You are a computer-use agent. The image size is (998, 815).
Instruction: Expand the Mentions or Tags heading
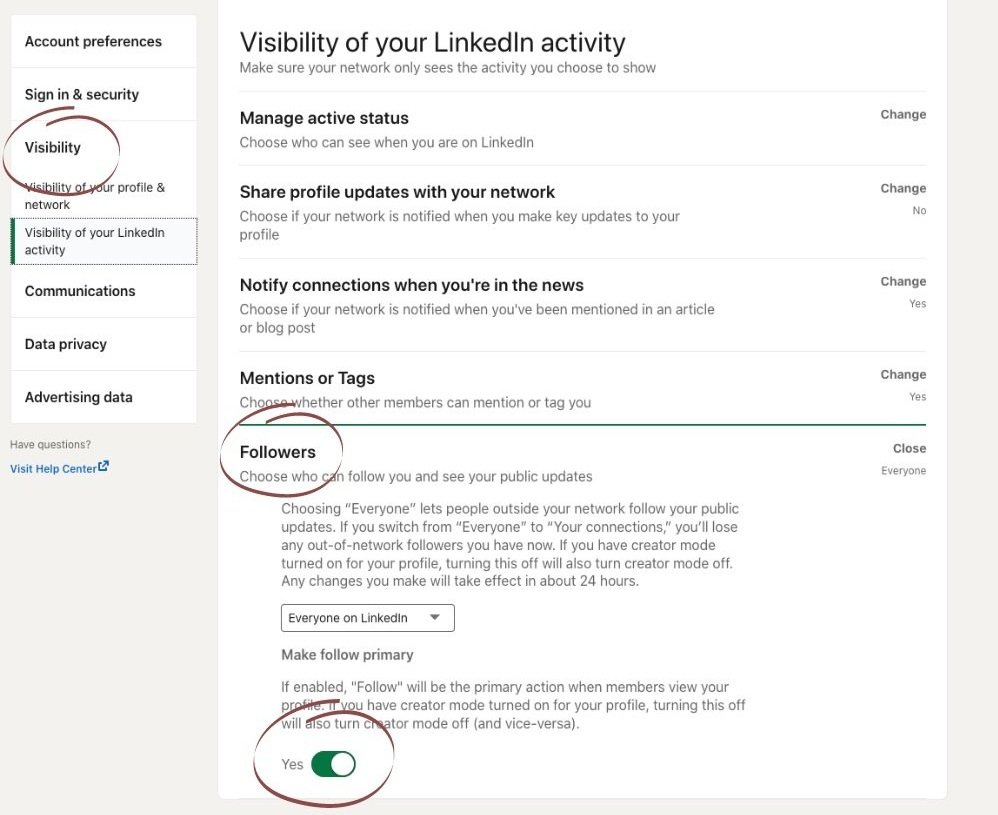click(x=307, y=378)
